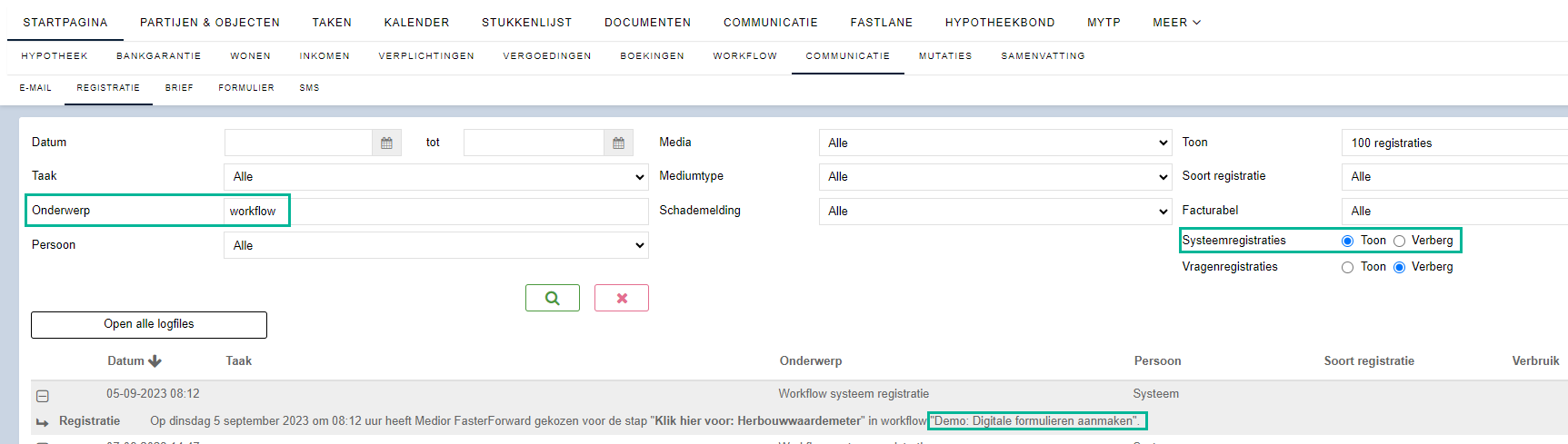Click Onderwerp field containing 'workflow'
The image size is (1568, 444).
pyautogui.click(x=436, y=211)
